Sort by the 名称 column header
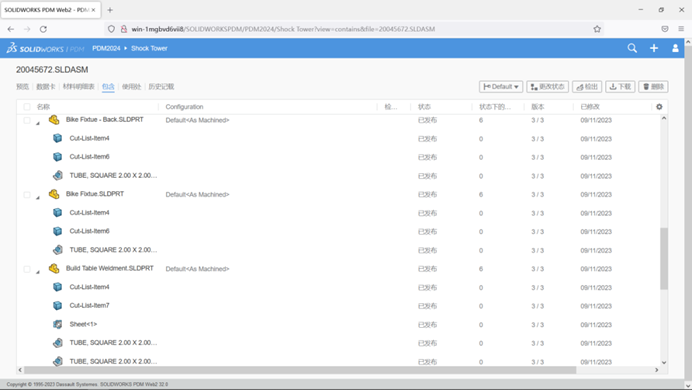 pyautogui.click(x=43, y=107)
